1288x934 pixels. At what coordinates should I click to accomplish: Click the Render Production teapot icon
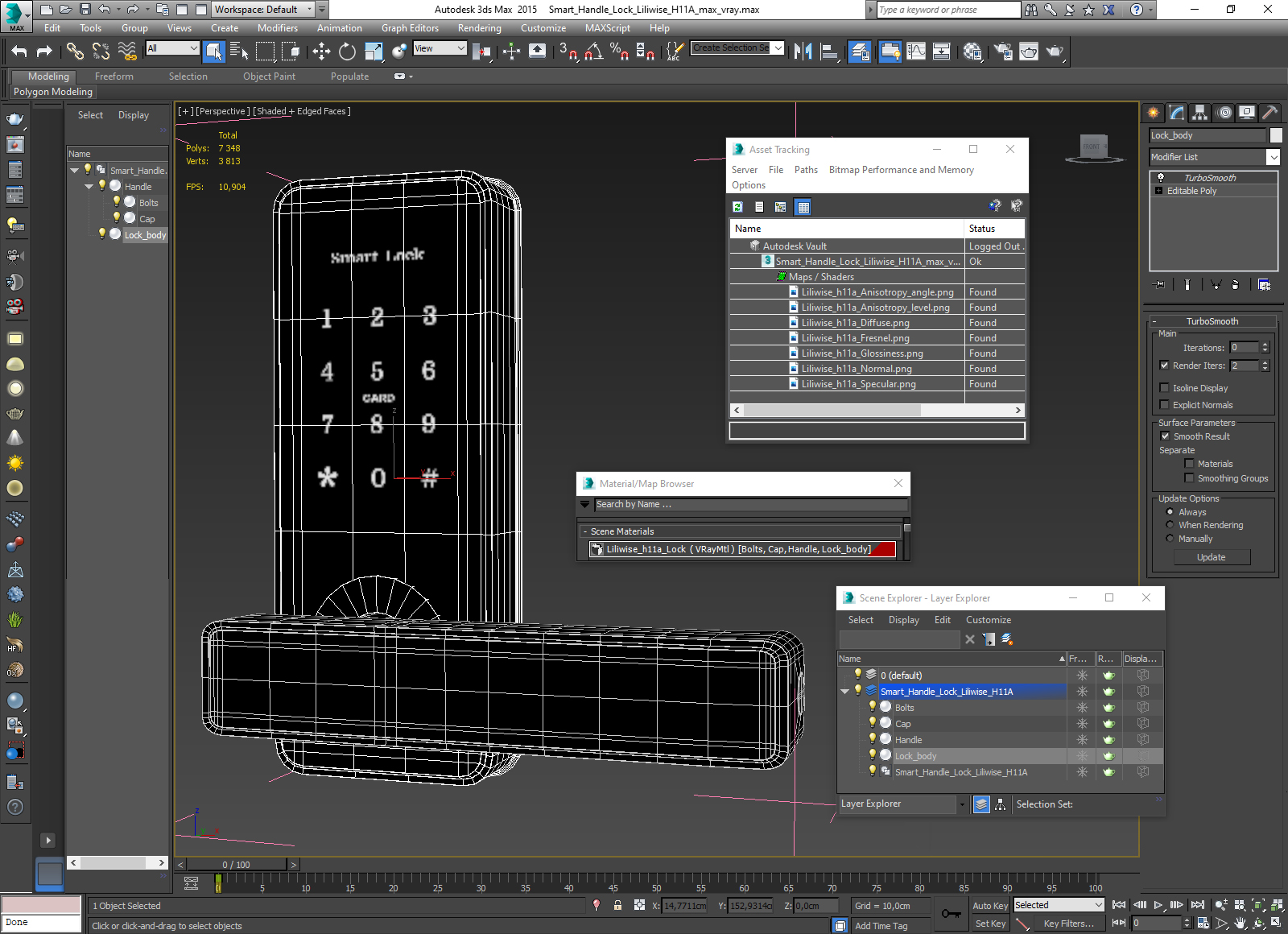[x=1055, y=52]
